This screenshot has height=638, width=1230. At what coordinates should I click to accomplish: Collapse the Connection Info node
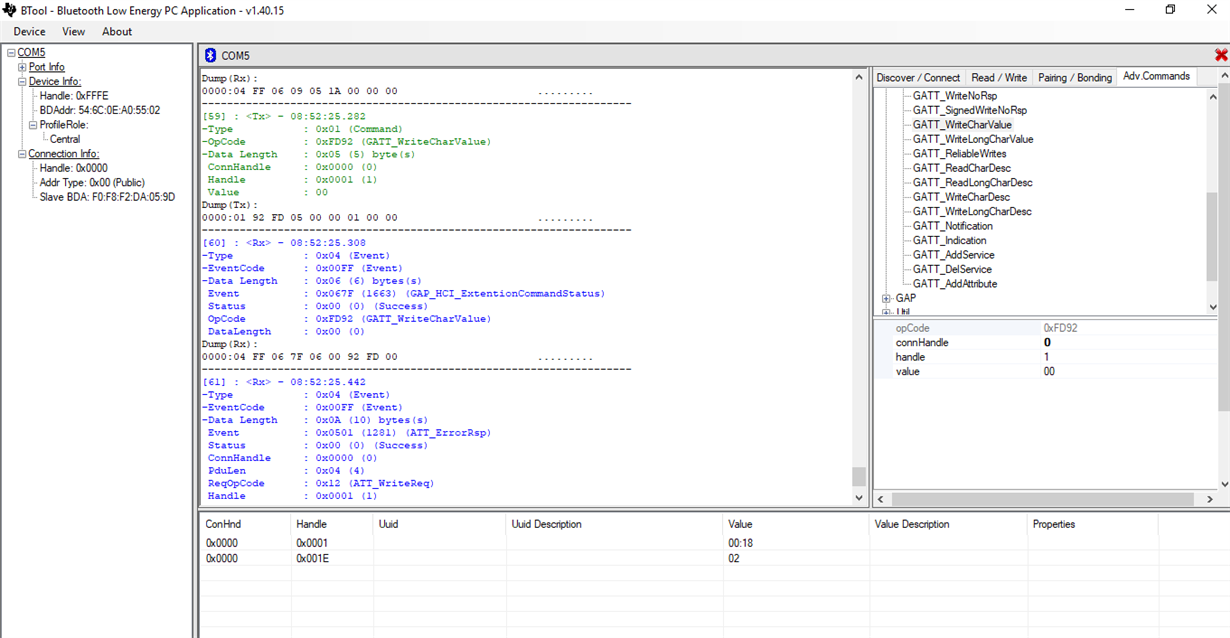pyautogui.click(x=22, y=154)
